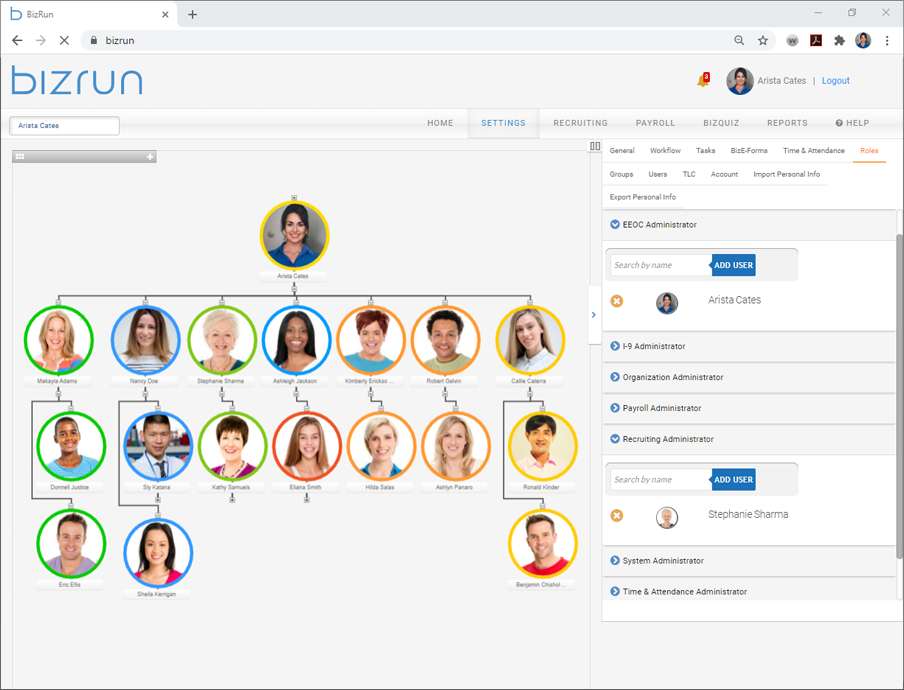Expand I-9 Administrator section

[615, 346]
